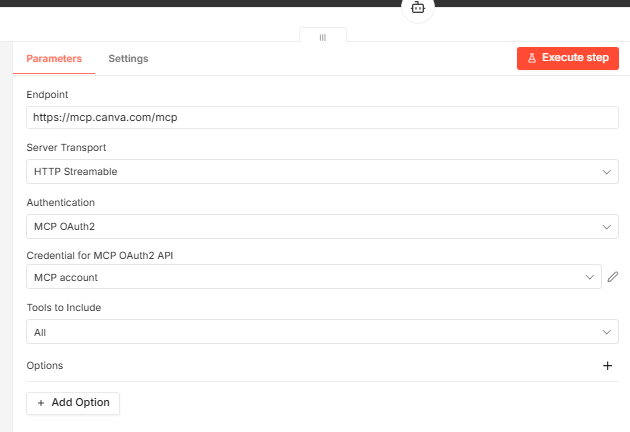Open the Settings tab
This screenshot has width=630, height=432.
pyautogui.click(x=128, y=58)
